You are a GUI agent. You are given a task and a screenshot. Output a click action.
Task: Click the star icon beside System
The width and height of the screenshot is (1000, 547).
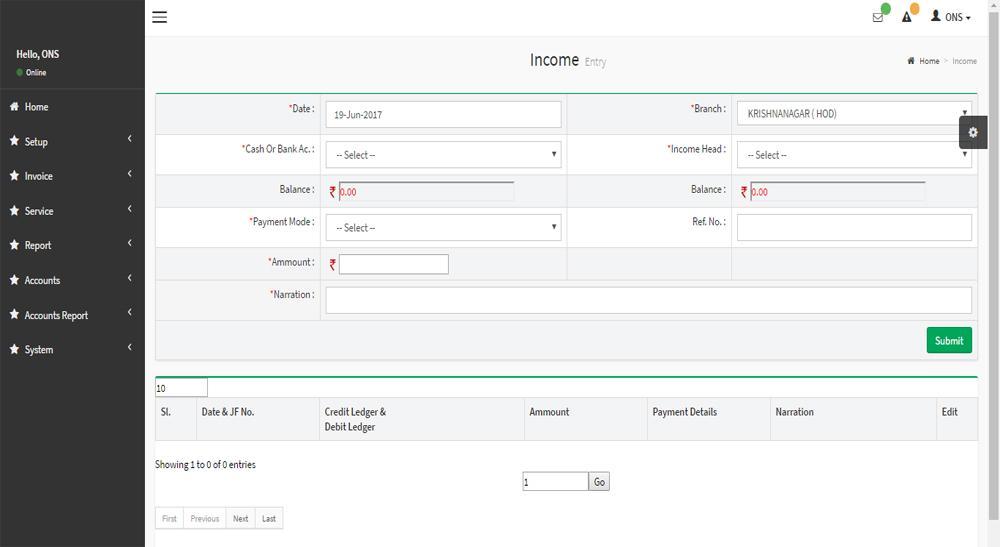pos(14,349)
